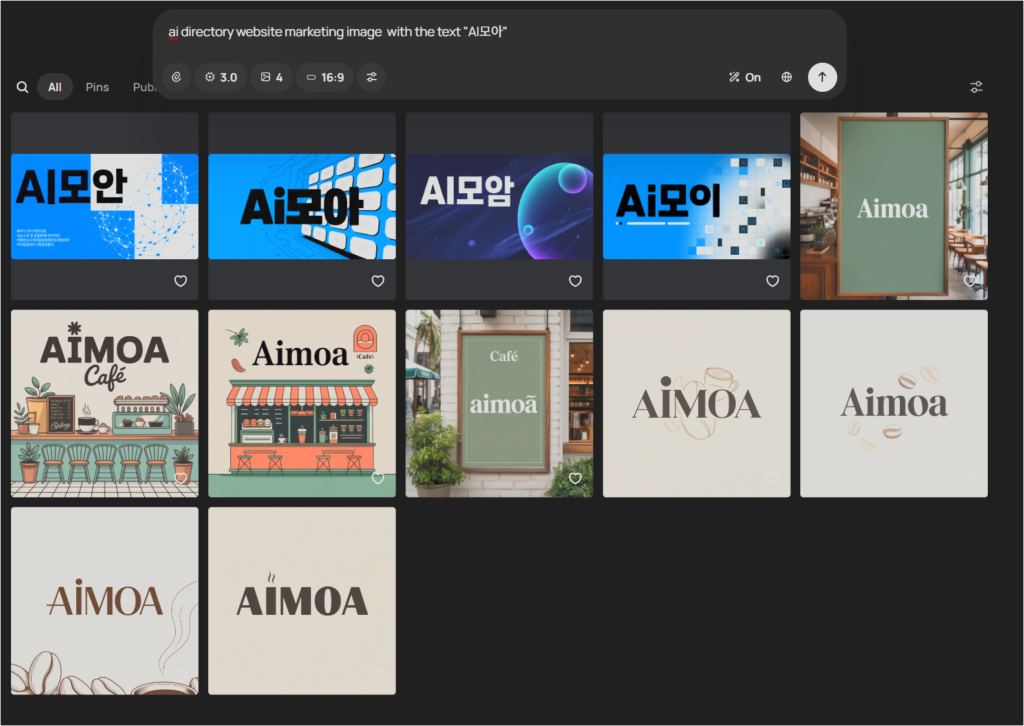Select the All tab
This screenshot has height=726, width=1024.
55,87
